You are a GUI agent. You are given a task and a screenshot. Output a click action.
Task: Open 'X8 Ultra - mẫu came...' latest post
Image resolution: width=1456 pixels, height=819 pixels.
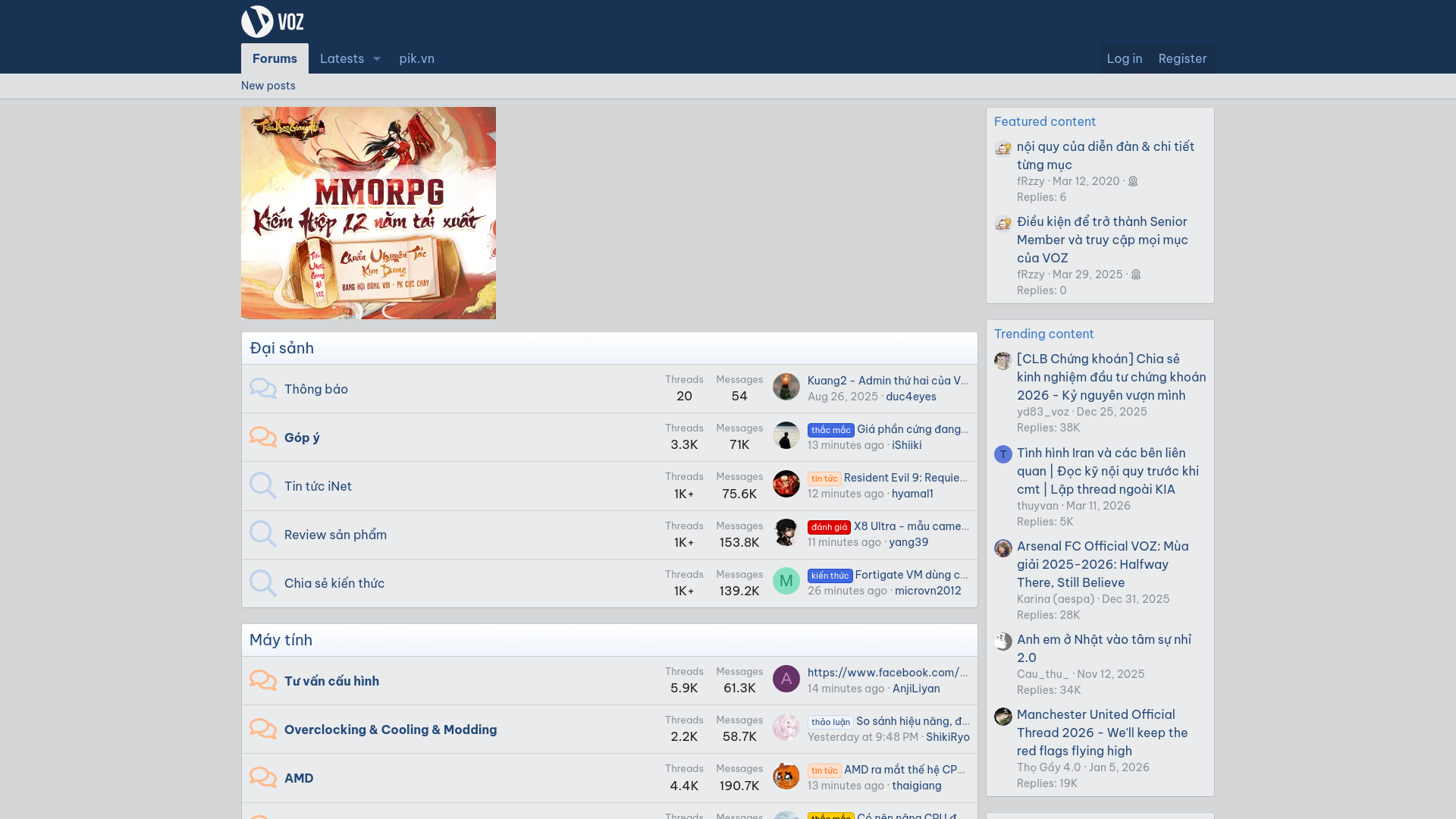(x=912, y=526)
